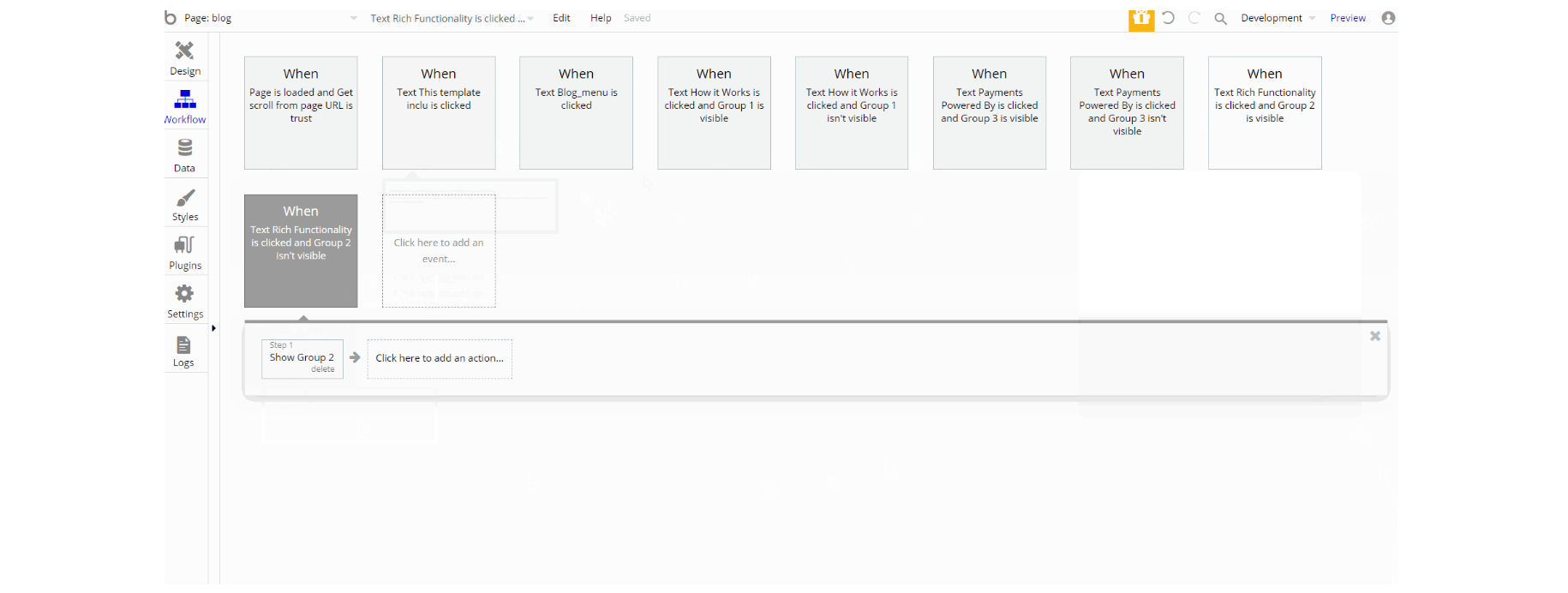Delete the Show Group 2 step
1568x593 pixels.
coord(323,369)
